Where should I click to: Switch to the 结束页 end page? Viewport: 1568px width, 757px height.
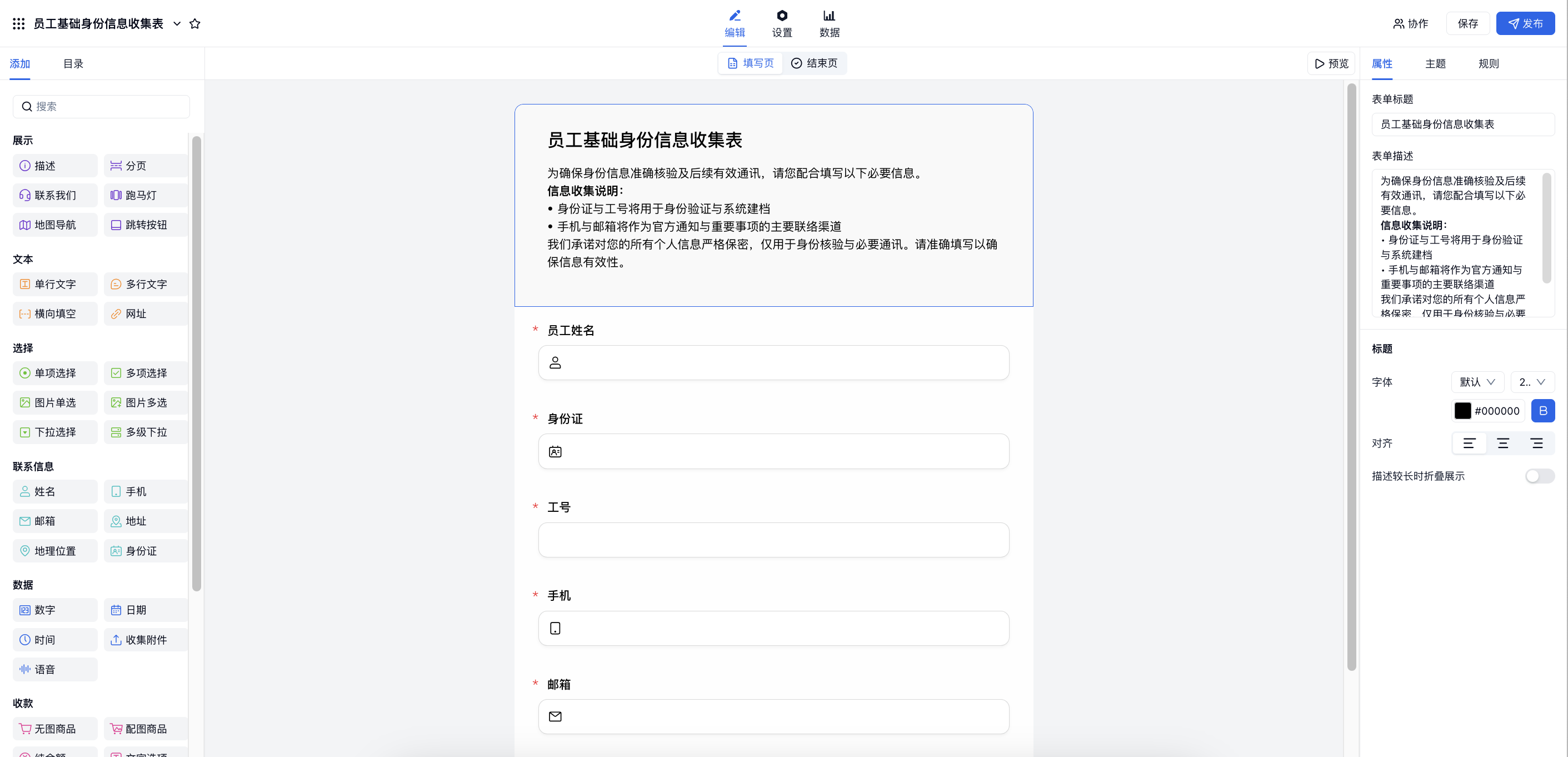pos(815,63)
